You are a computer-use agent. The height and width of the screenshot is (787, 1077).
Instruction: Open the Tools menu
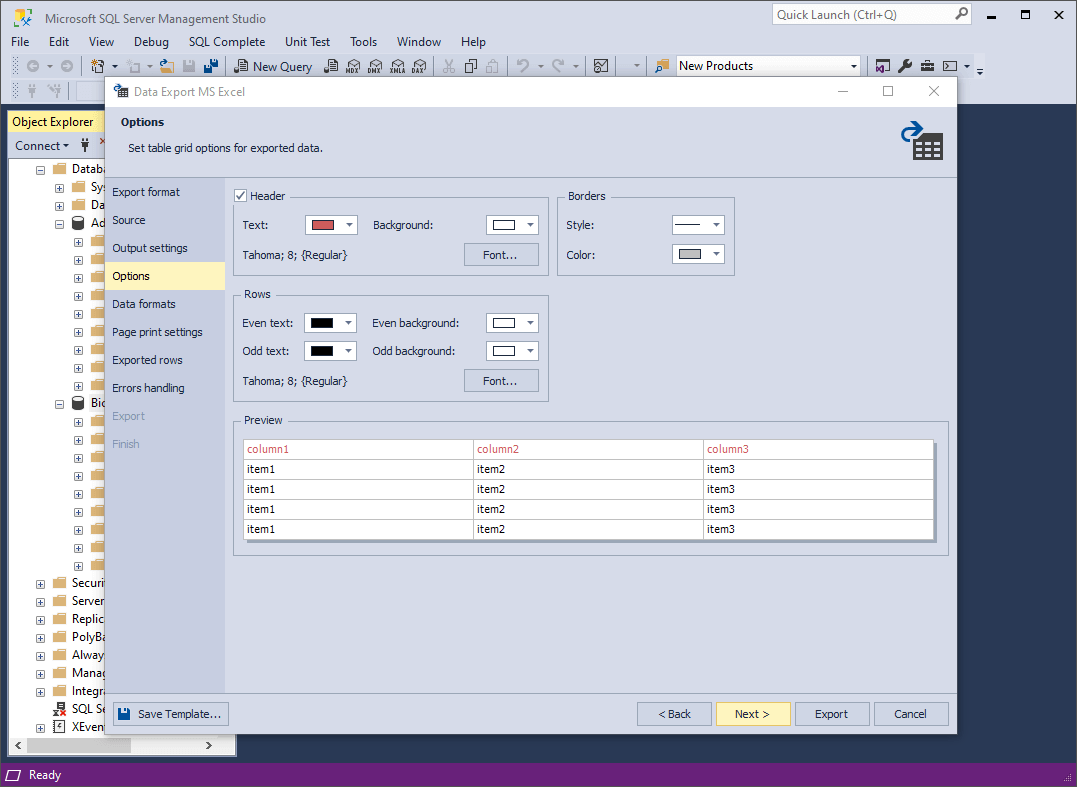pyautogui.click(x=363, y=42)
